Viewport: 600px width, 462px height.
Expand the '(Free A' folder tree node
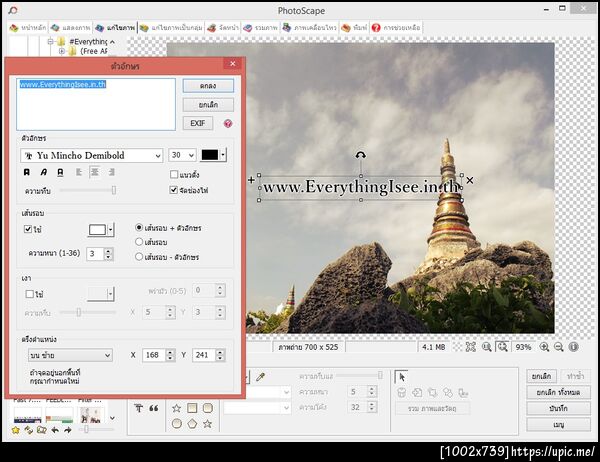click(61, 51)
